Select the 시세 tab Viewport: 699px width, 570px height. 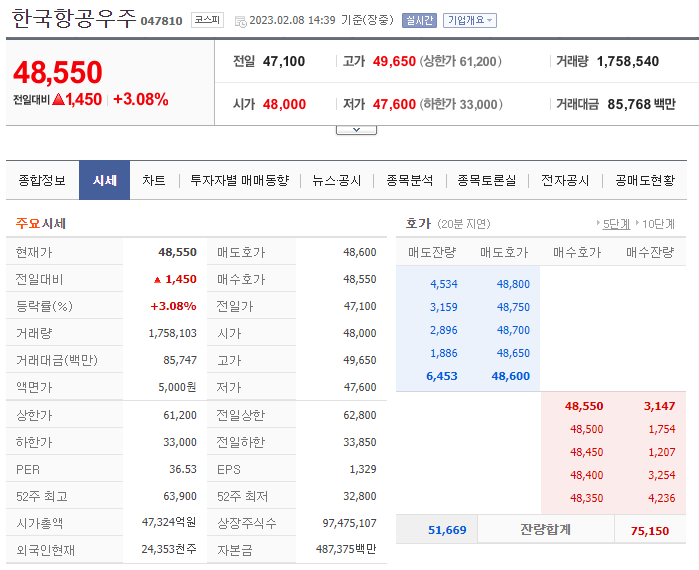point(105,180)
